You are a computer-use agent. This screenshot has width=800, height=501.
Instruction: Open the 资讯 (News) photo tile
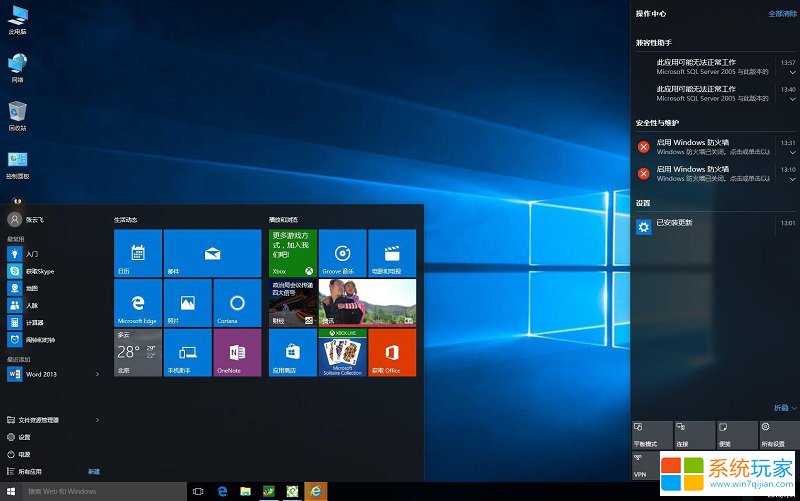click(x=367, y=303)
